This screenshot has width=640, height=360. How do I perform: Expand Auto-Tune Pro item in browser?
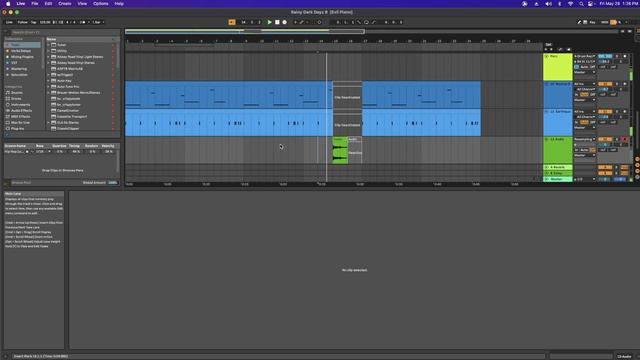pyautogui.click(x=48, y=87)
